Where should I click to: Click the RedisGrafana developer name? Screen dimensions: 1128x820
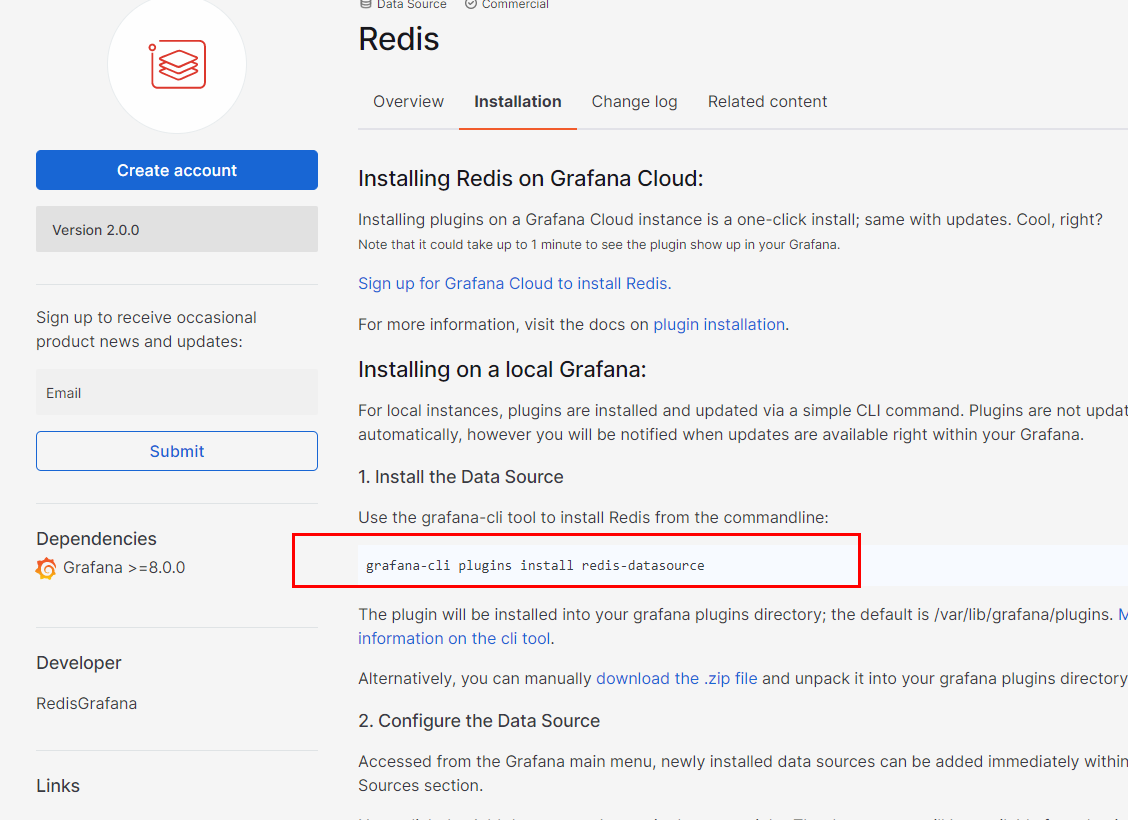(86, 703)
